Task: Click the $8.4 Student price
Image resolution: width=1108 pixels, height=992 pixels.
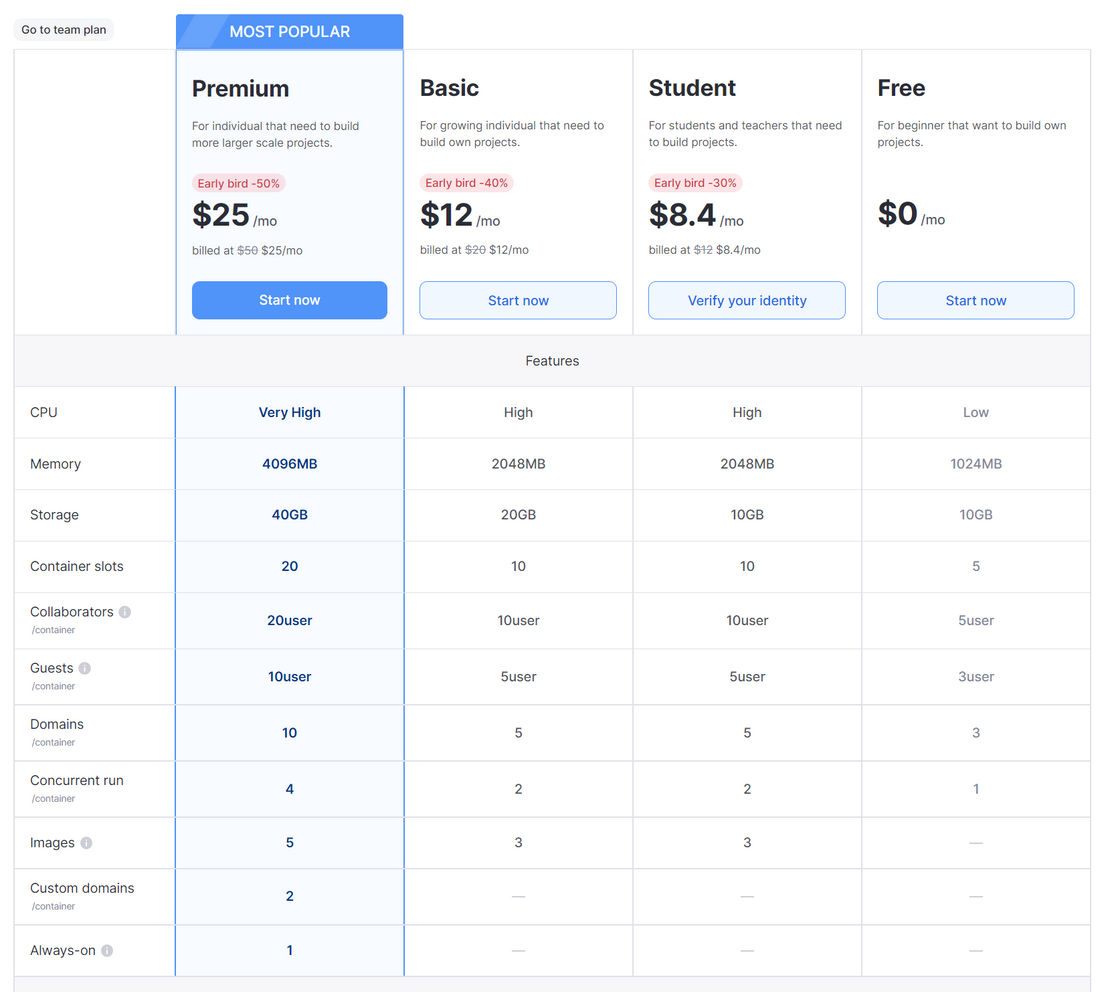Action: 682,215
